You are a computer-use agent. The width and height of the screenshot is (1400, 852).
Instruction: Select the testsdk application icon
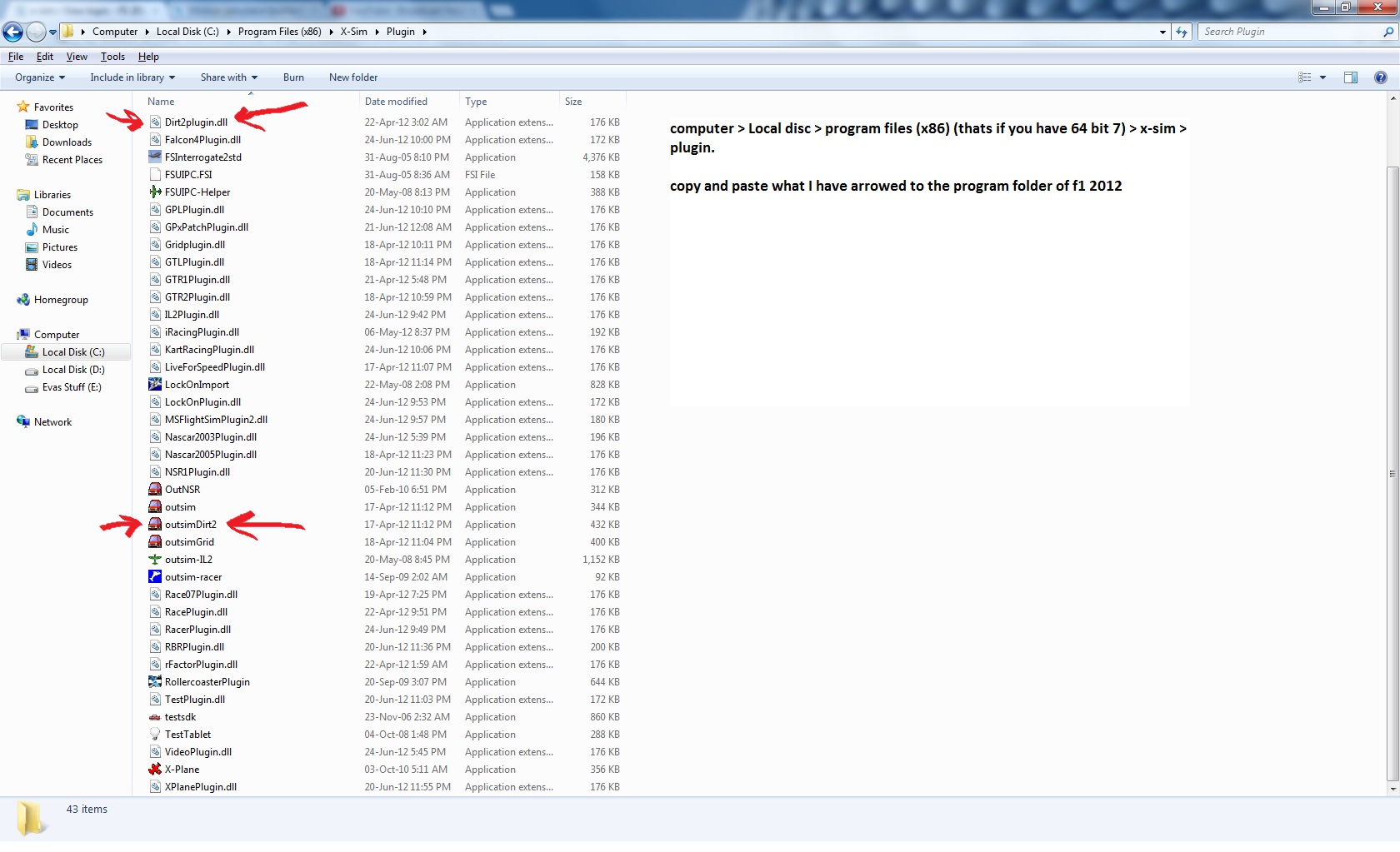tap(155, 717)
